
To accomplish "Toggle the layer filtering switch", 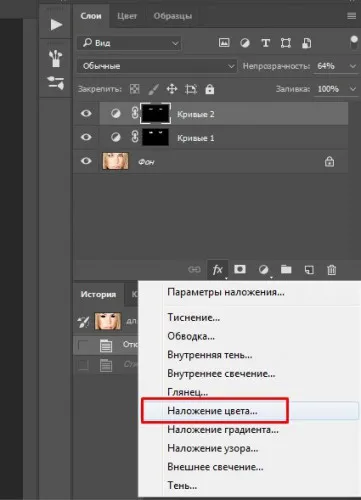I will [354, 43].
